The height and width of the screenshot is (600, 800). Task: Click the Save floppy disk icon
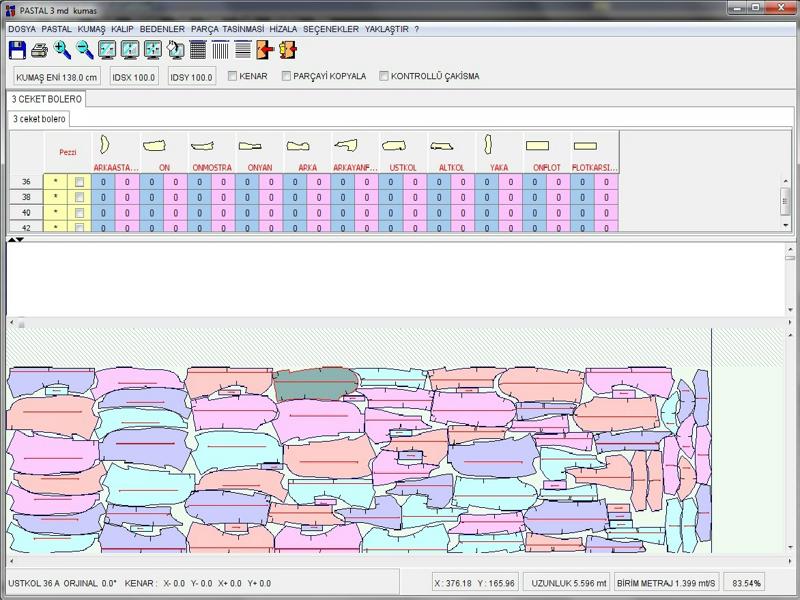[x=17, y=50]
